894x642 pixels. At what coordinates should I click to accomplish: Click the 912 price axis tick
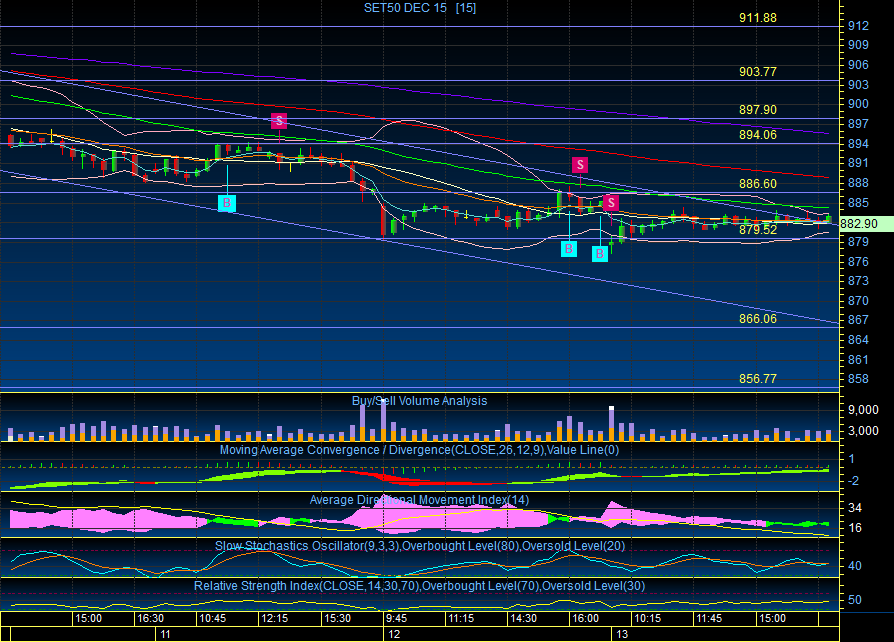(x=859, y=26)
